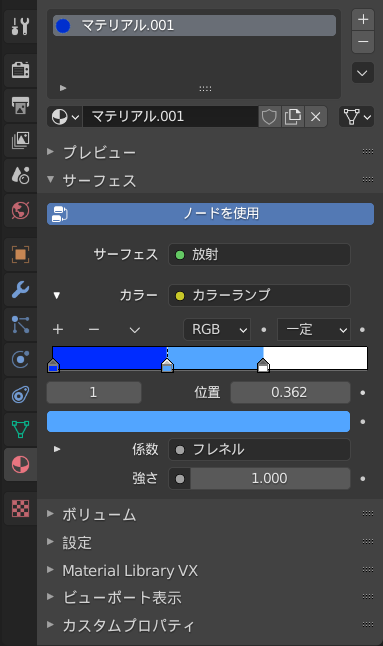Click the 位置 value field 0.362
The height and width of the screenshot is (646, 383).
point(290,392)
